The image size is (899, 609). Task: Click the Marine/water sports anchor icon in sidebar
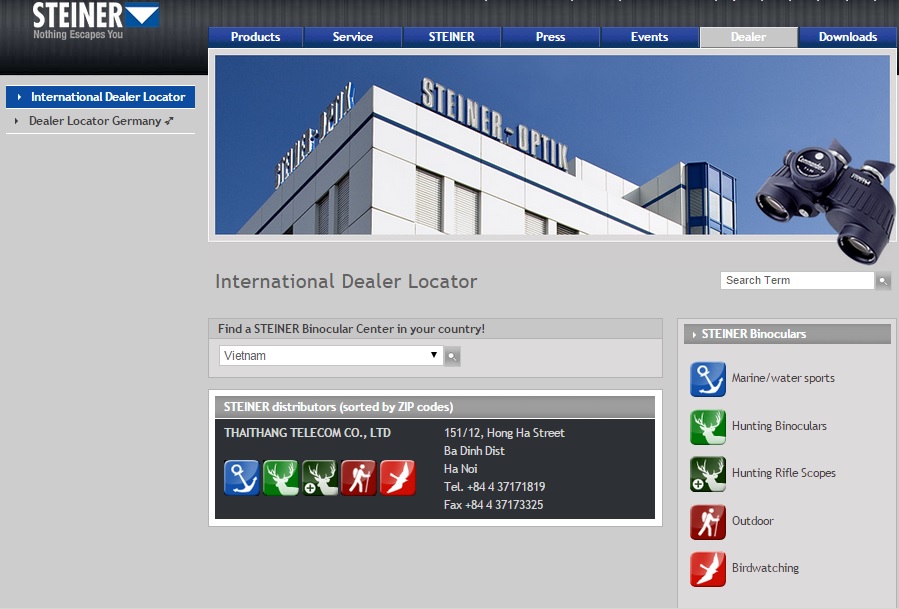click(x=708, y=379)
